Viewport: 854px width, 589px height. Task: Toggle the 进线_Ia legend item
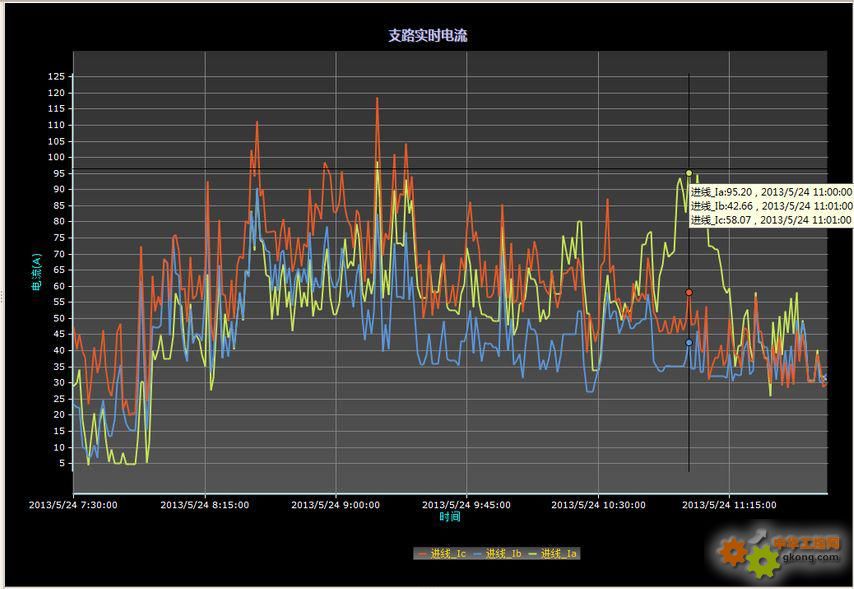[559, 553]
